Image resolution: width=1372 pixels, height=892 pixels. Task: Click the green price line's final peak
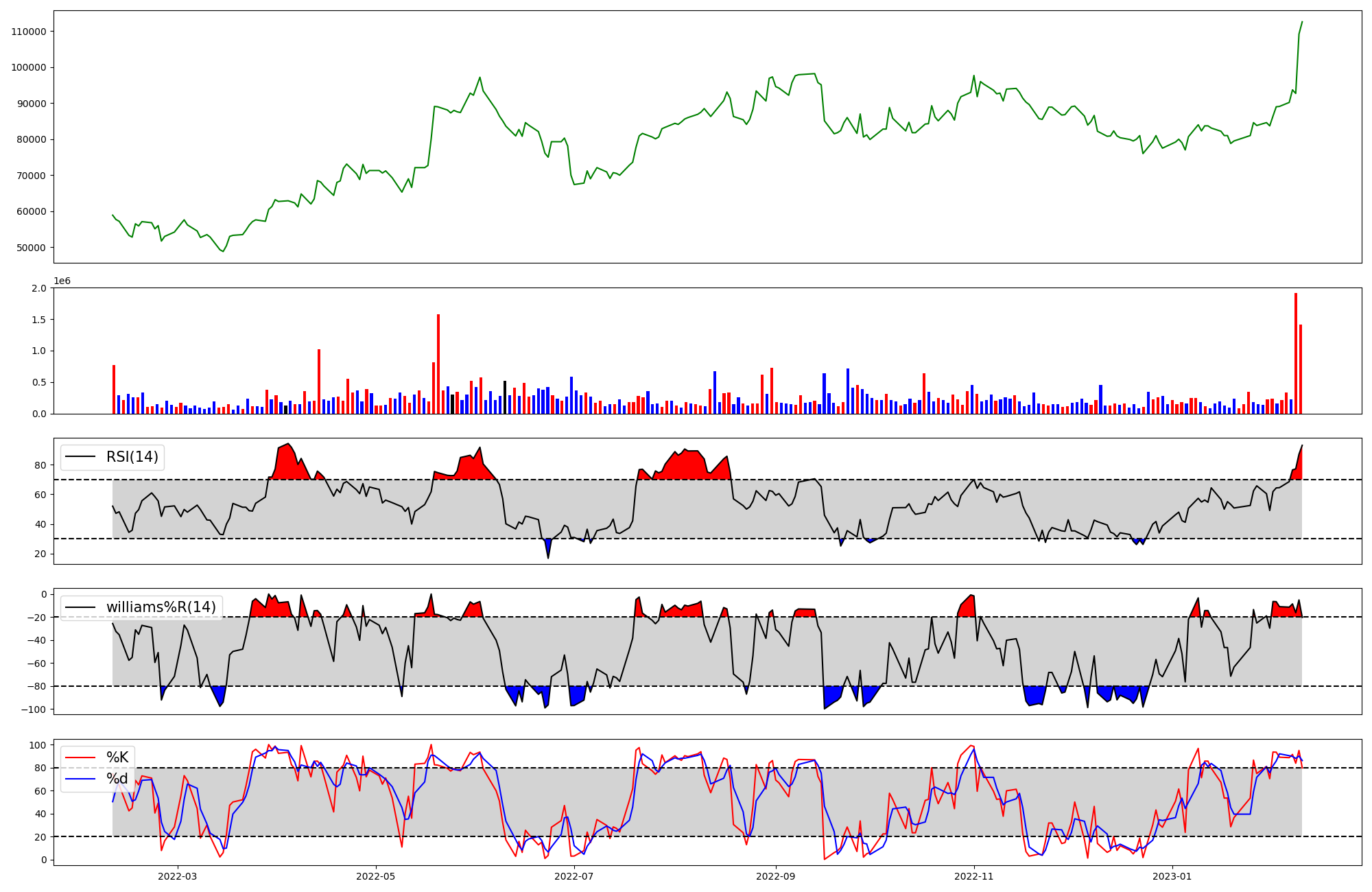[1301, 23]
